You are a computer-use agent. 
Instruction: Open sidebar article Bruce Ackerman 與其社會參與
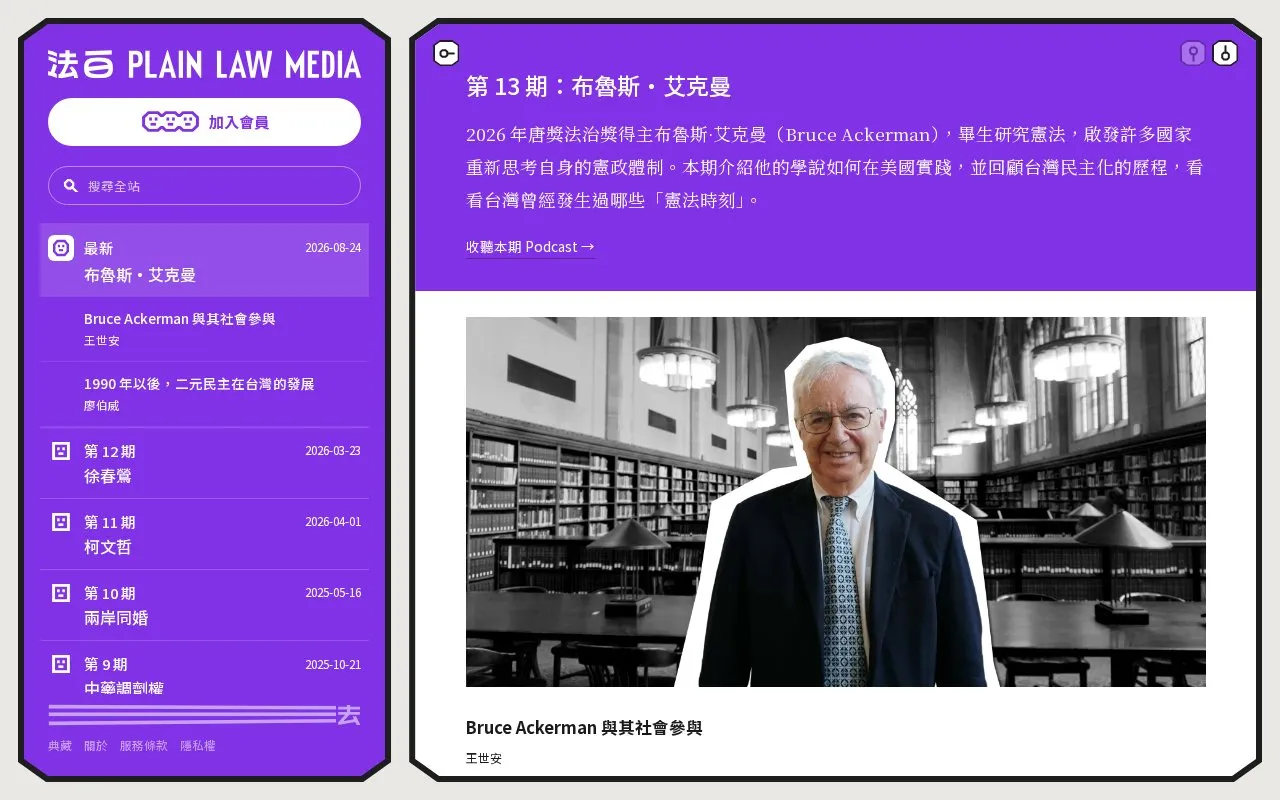click(x=204, y=329)
